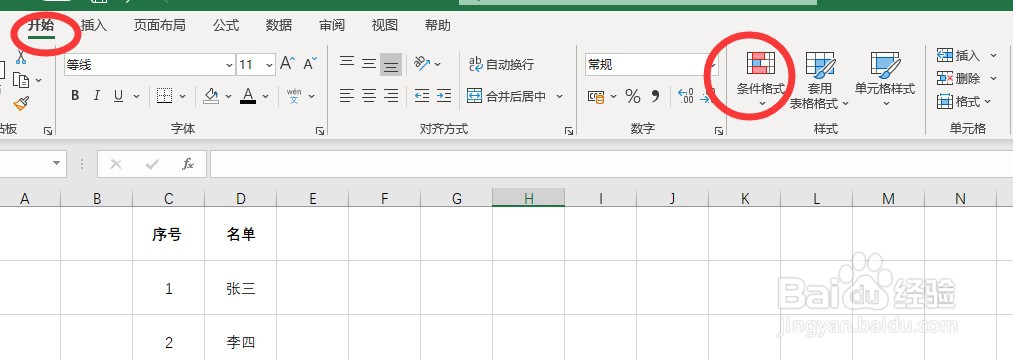This screenshot has width=1013, height=360.
Task: Apply comma style icon
Action: tap(655, 97)
